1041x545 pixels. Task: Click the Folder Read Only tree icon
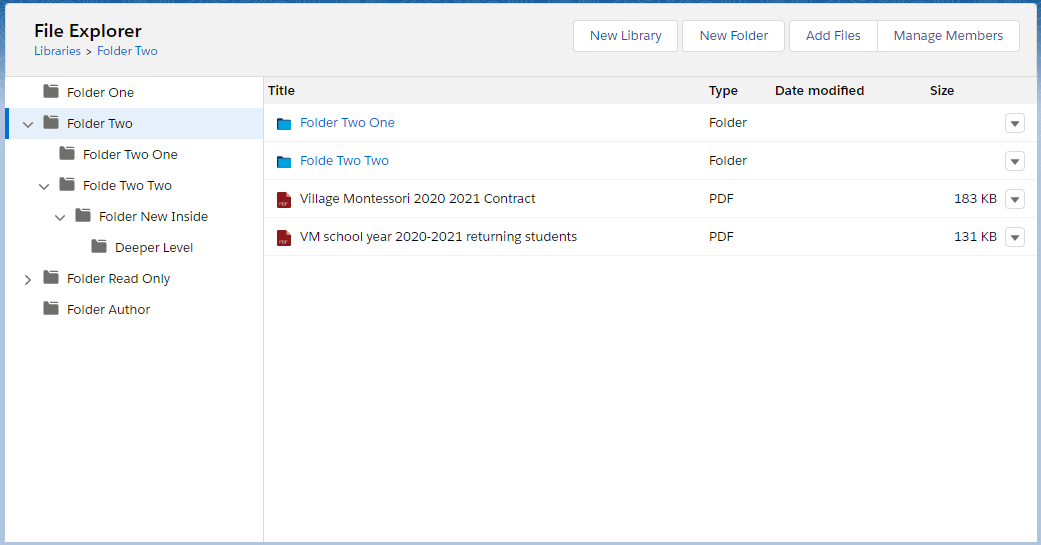[51, 278]
